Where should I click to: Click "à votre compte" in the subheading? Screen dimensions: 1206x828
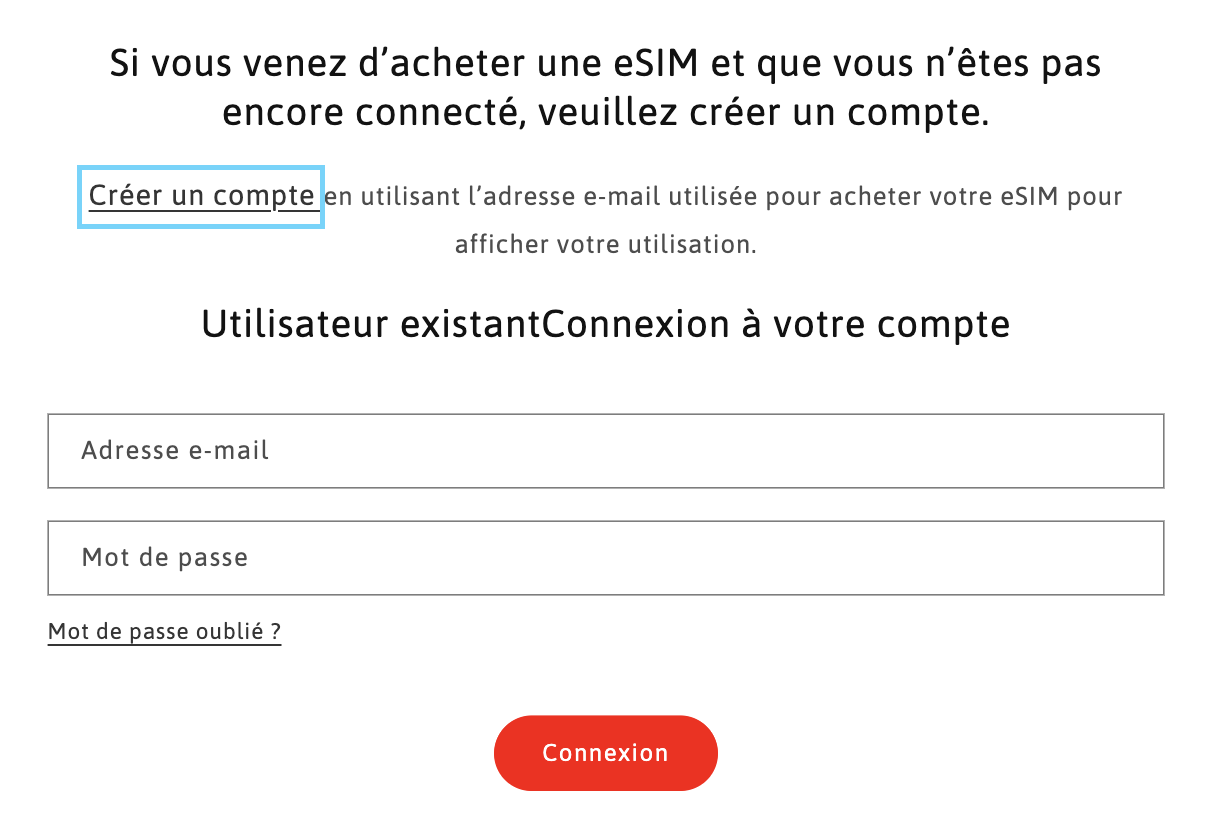pyautogui.click(x=875, y=326)
